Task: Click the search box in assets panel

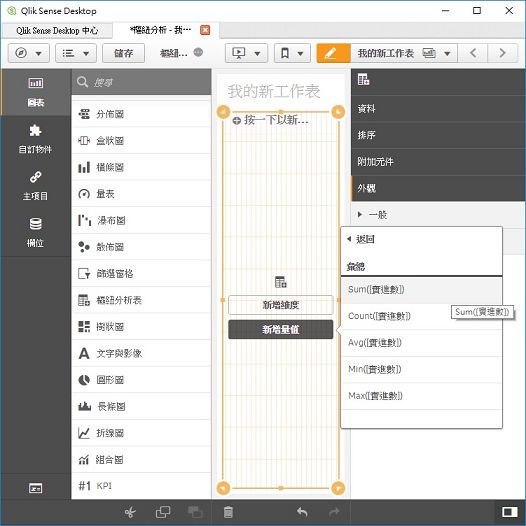Action: pyautogui.click(x=142, y=82)
